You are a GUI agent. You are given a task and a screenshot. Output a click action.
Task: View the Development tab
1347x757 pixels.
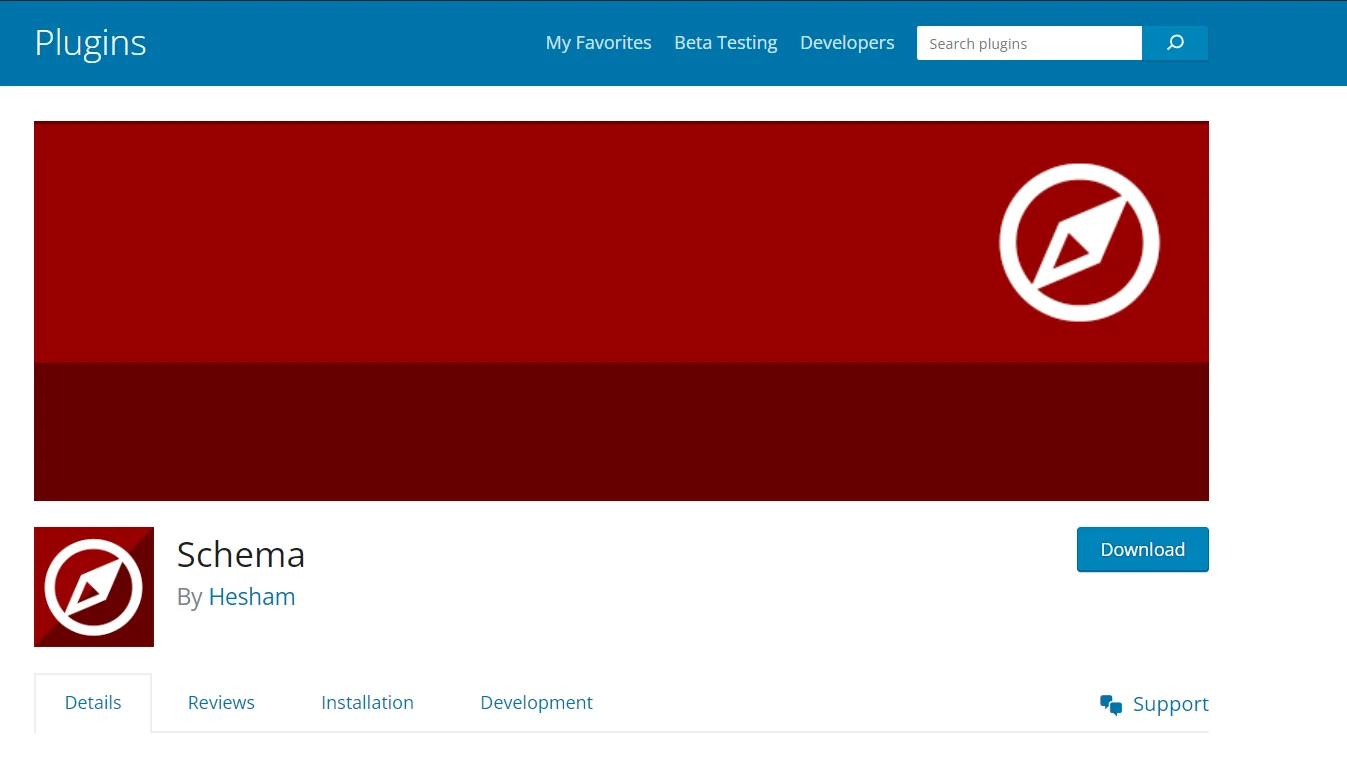(536, 703)
